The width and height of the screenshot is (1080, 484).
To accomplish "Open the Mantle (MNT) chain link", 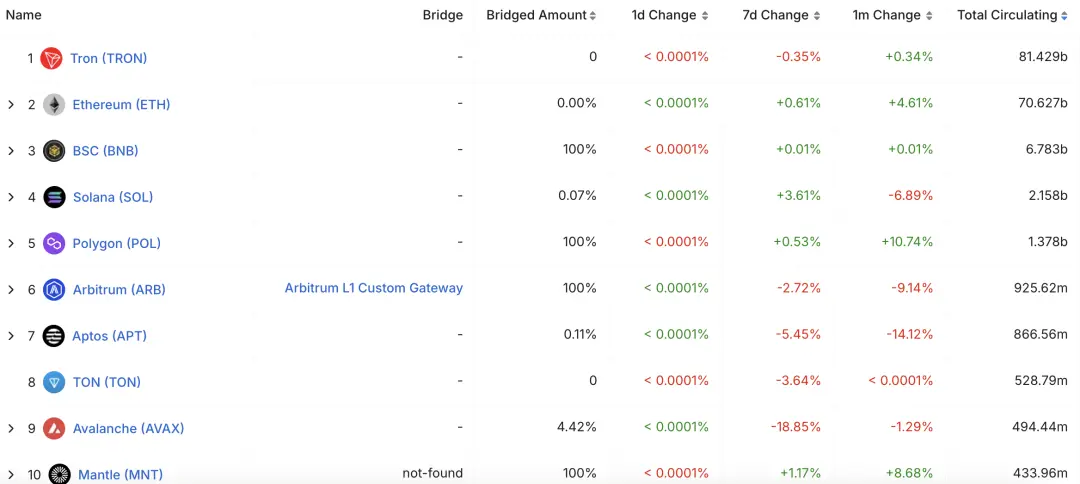I will pos(120,474).
